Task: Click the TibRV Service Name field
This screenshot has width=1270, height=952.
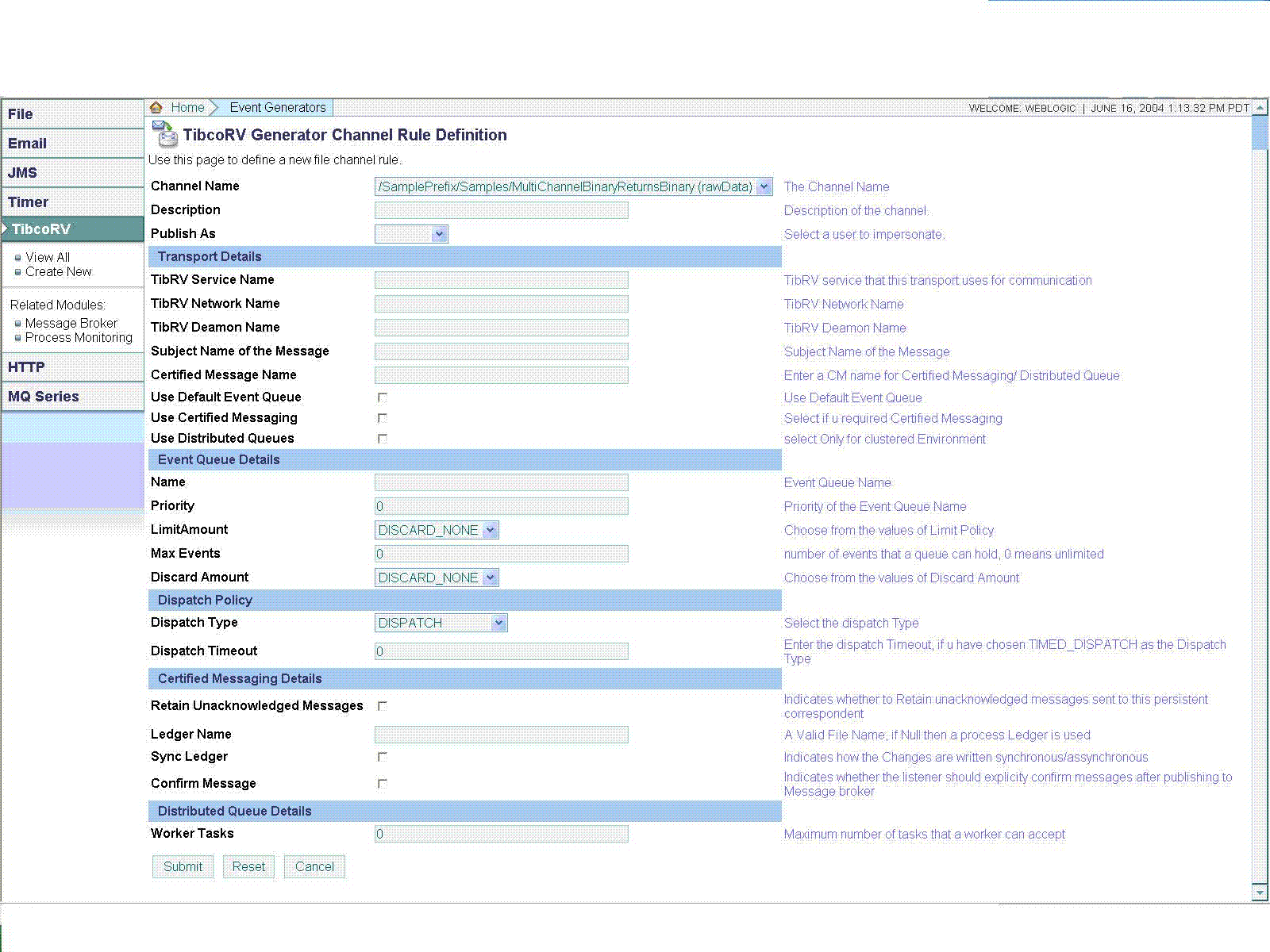Action: click(x=502, y=280)
